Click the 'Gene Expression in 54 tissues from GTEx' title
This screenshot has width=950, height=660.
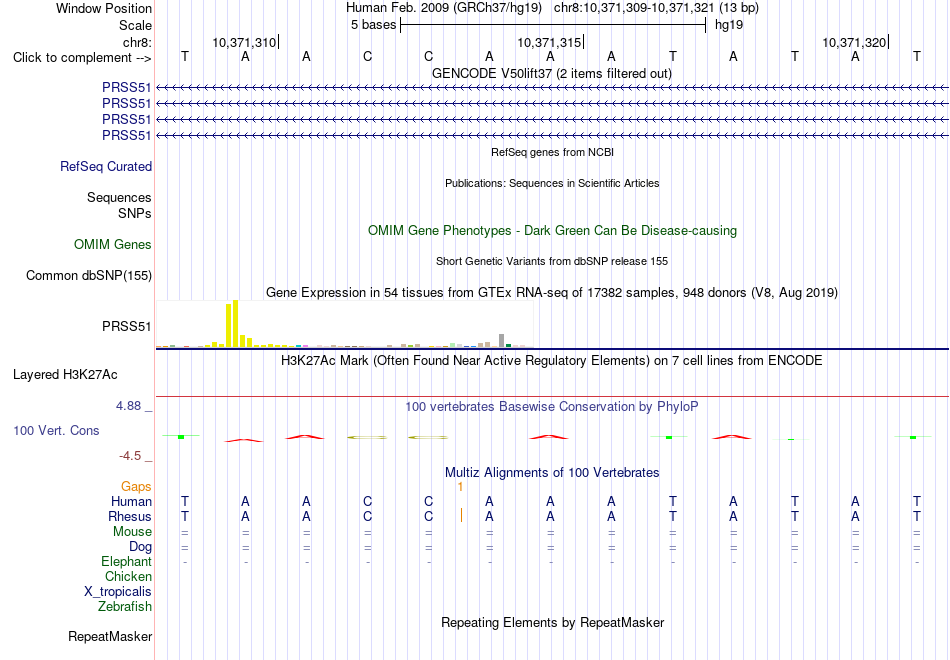(552, 293)
